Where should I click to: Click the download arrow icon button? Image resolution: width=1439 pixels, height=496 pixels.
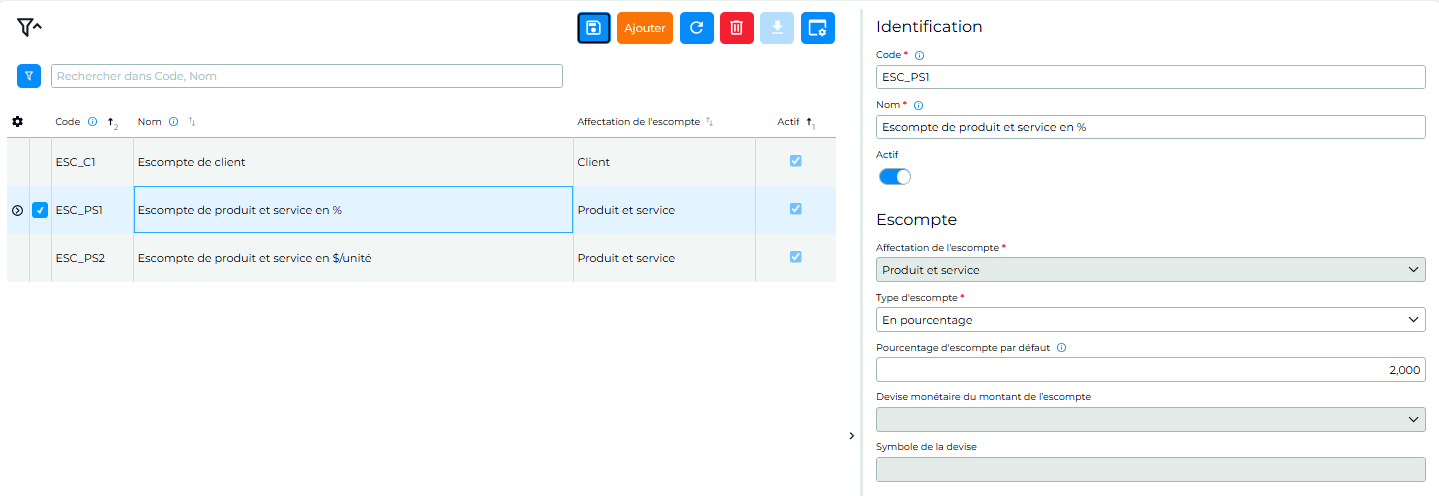pos(777,28)
